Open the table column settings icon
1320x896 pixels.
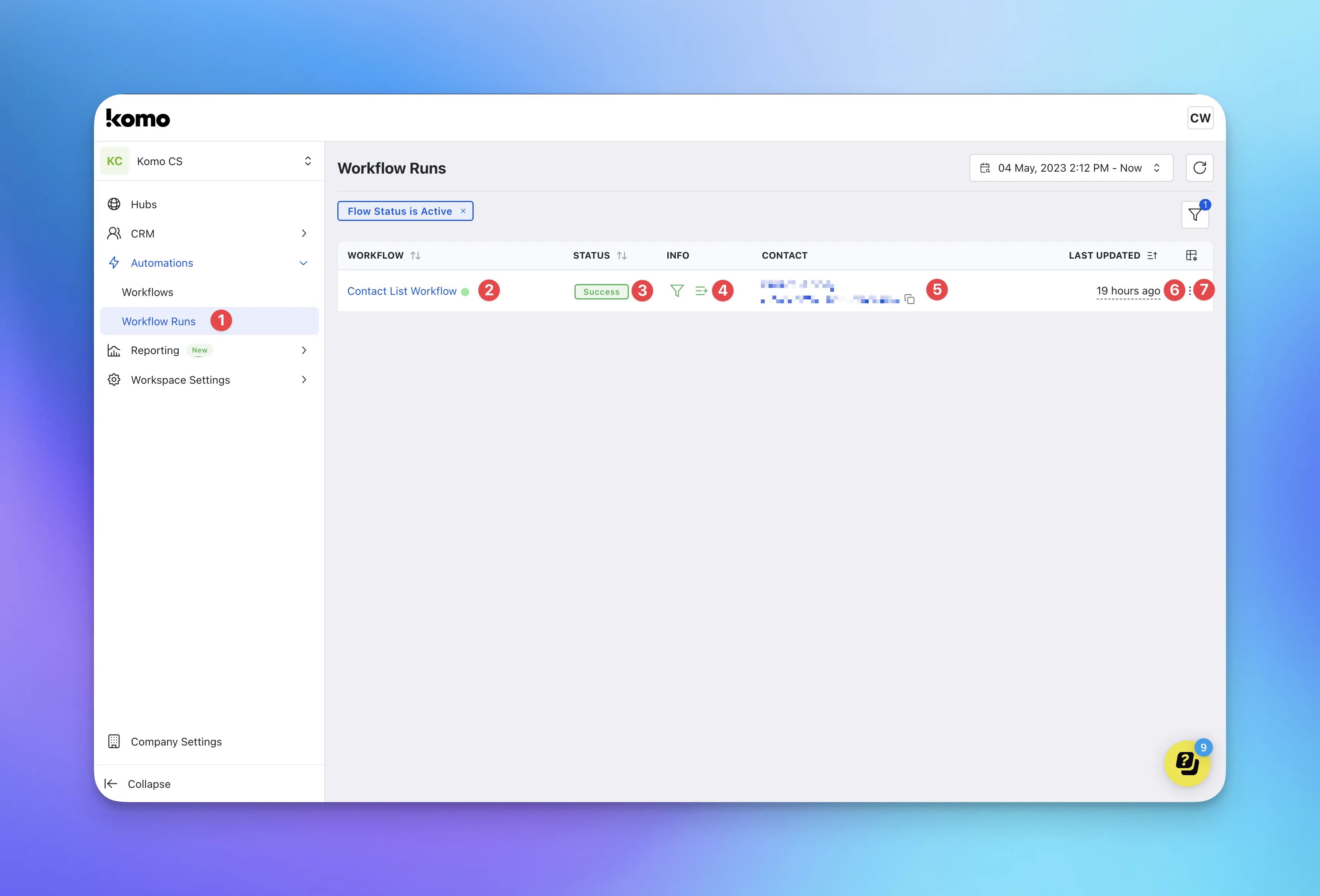click(x=1192, y=256)
